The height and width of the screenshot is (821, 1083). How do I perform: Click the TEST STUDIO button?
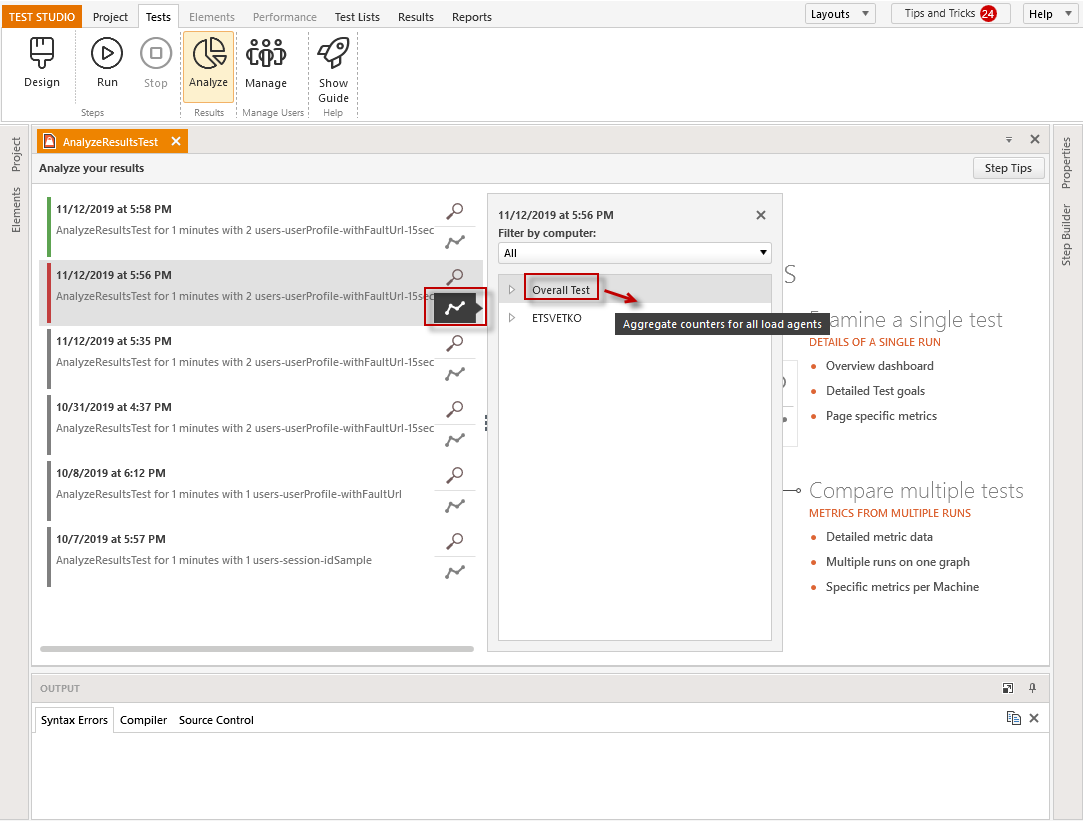tap(41, 17)
